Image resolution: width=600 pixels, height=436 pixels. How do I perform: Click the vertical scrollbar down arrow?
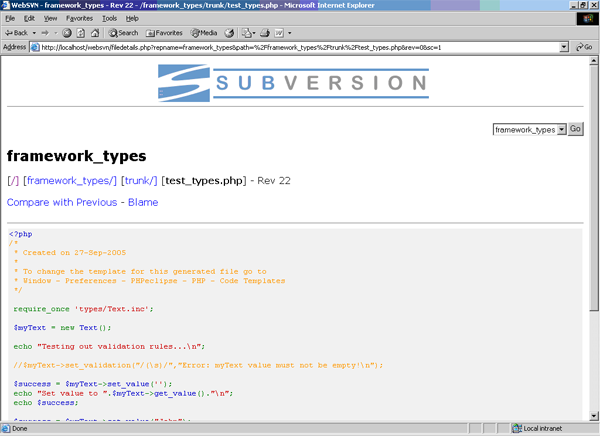click(x=593, y=416)
